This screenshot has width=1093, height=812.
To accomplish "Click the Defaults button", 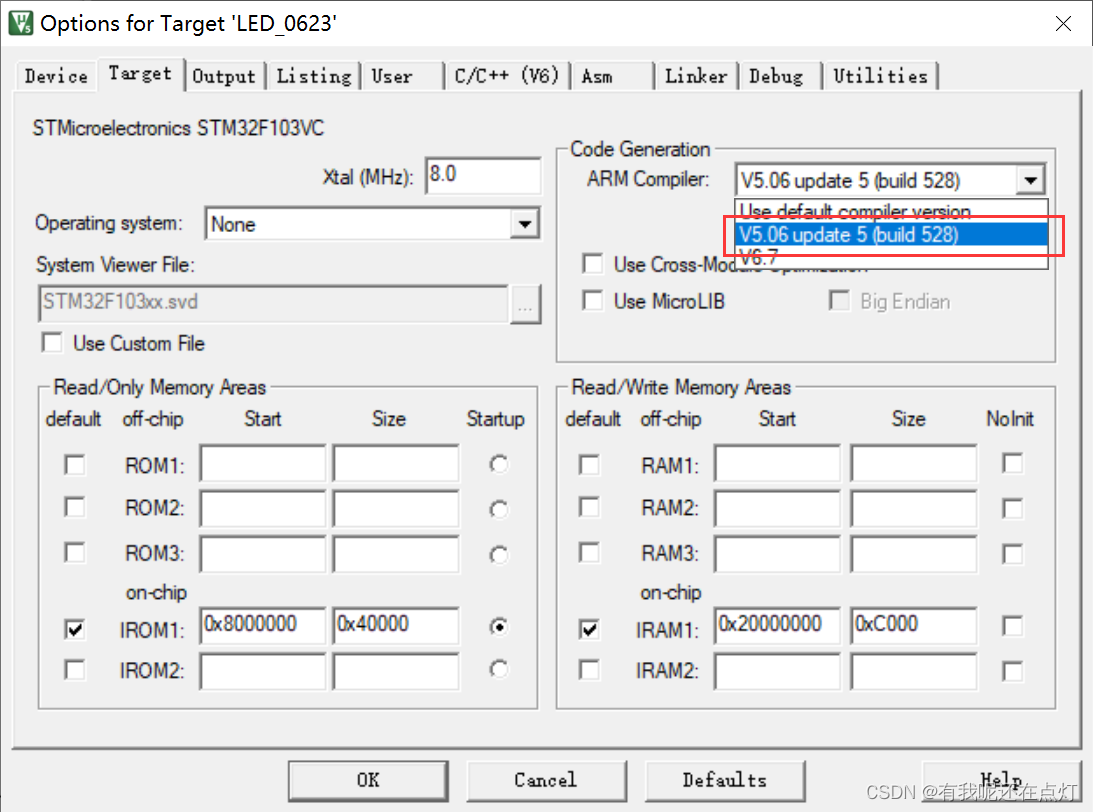I will 725,780.
